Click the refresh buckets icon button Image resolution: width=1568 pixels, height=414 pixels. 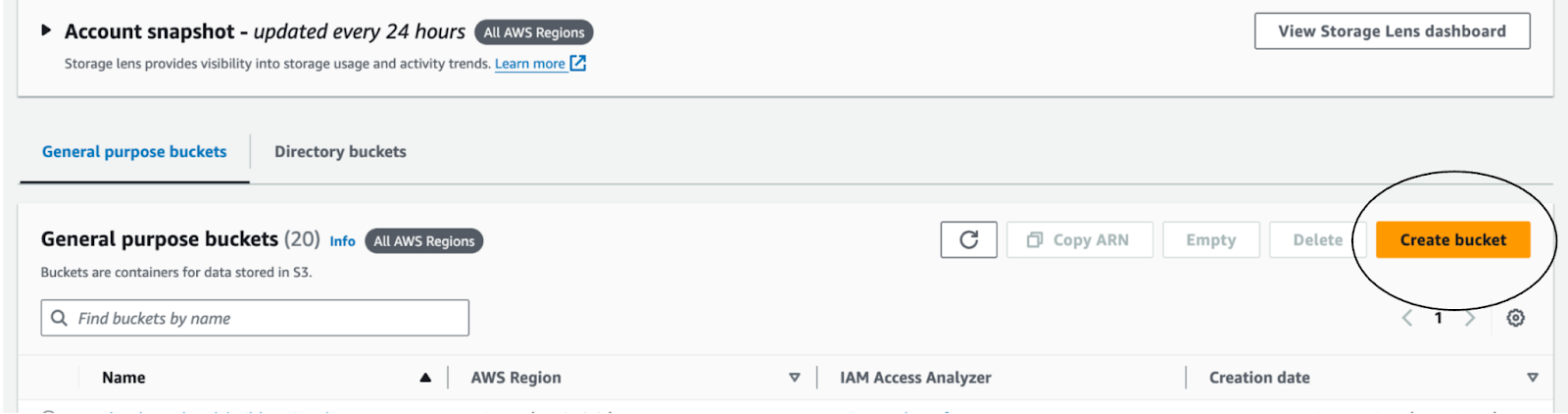click(x=968, y=240)
